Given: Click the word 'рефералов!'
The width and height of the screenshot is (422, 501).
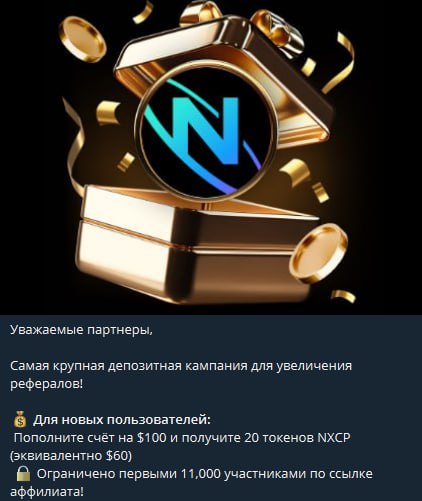Looking at the screenshot, I should pyautogui.click(x=46, y=384).
